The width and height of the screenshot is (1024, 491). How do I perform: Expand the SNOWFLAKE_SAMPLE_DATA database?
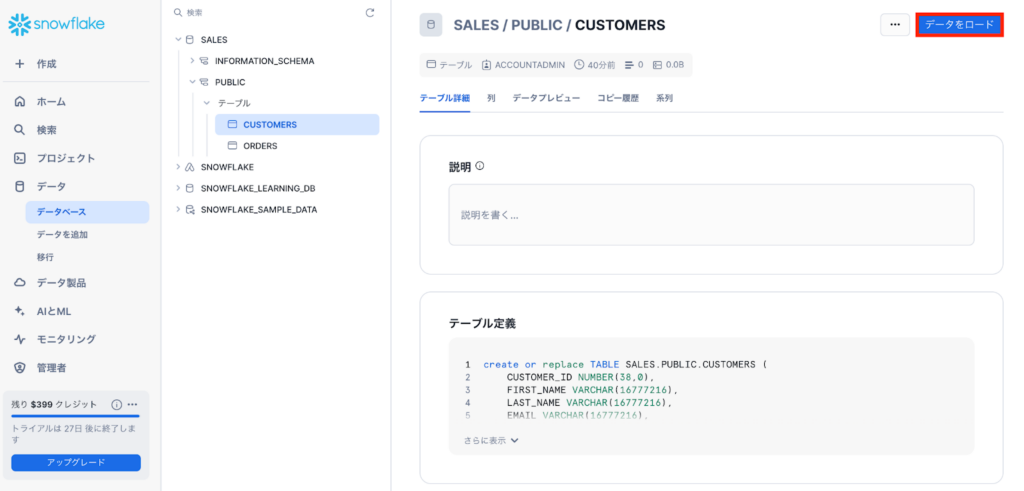178,210
